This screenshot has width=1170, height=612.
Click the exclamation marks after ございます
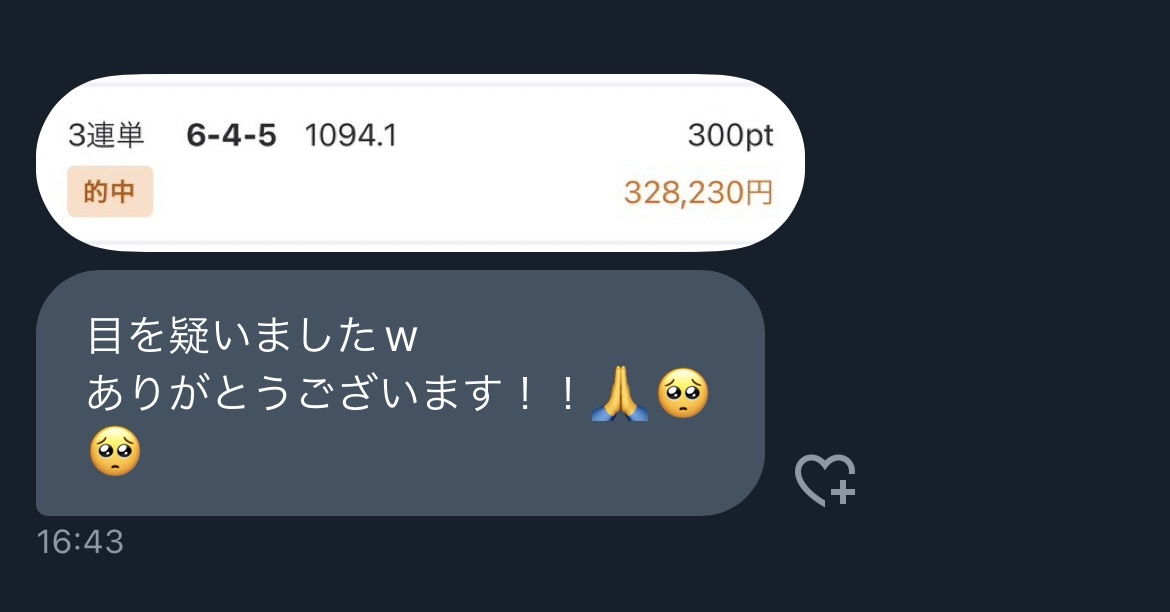point(545,393)
